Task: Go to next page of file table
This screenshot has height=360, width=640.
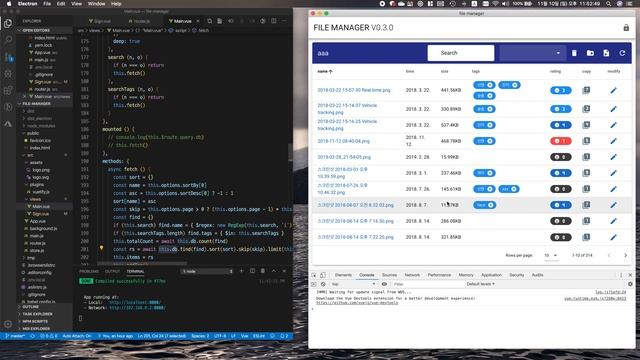Action: (625, 256)
